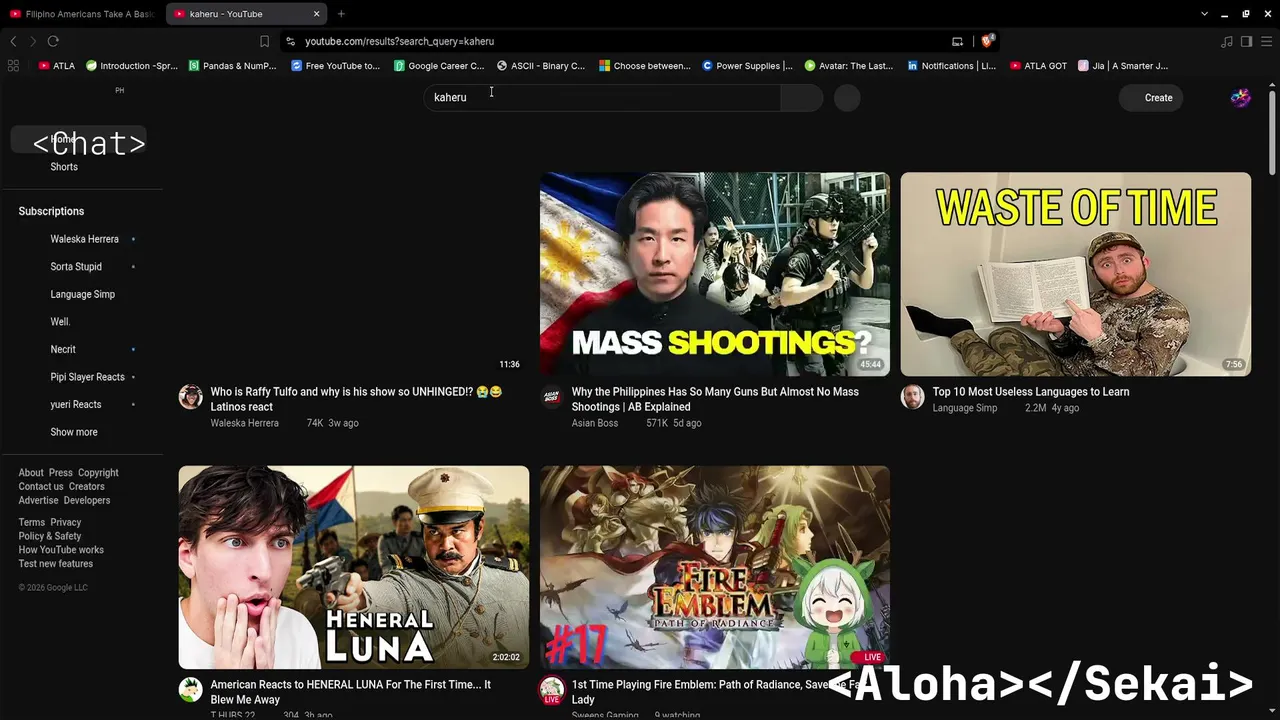Open the 'WASTE OF TIME' video thumbnail

1076,274
